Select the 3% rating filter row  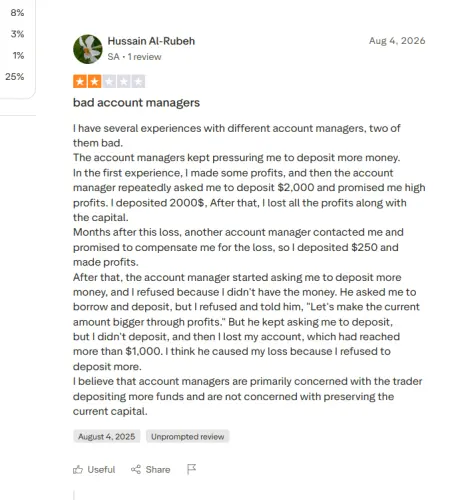pos(17,34)
